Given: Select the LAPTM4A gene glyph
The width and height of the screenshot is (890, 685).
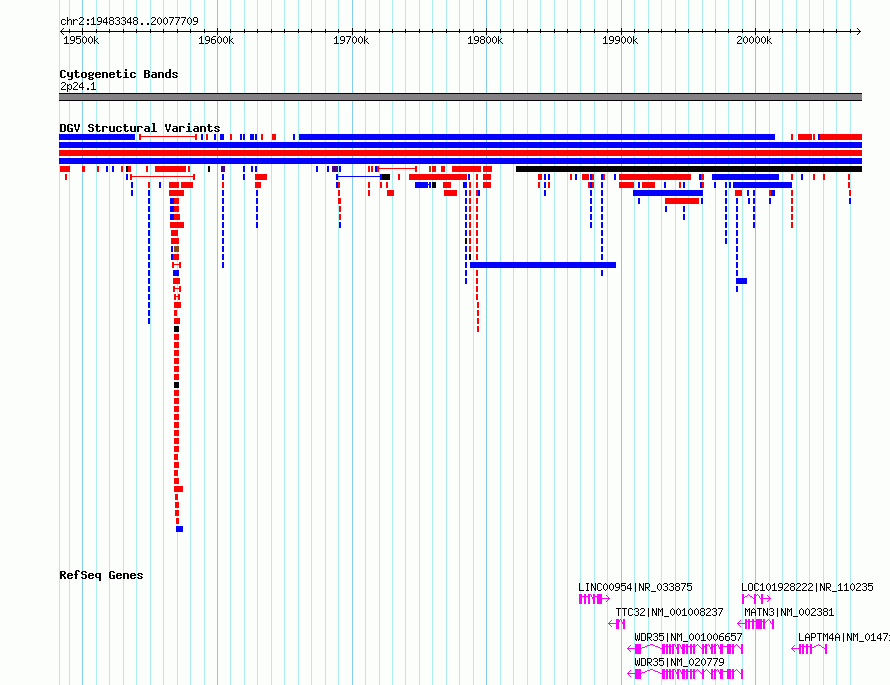Looking at the screenshot, I should pyautogui.click(x=809, y=649).
